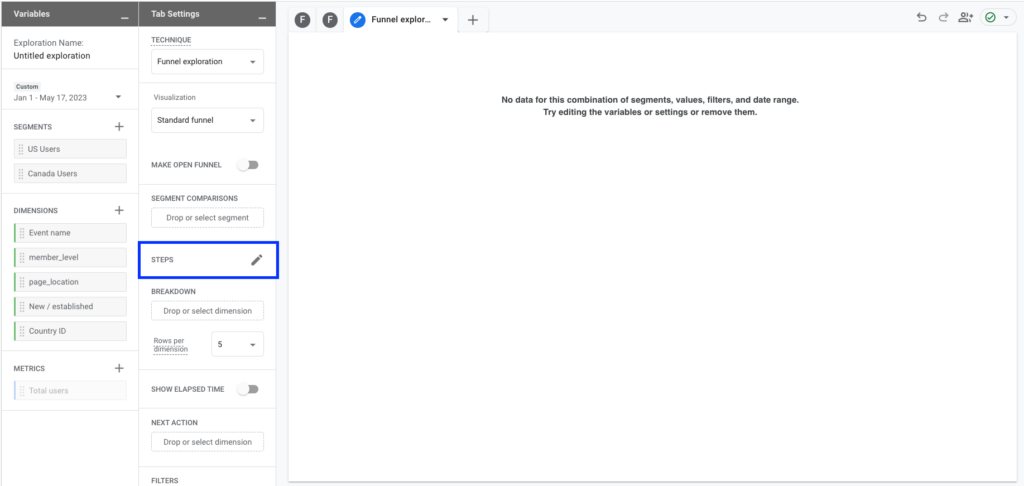Image resolution: width=1024 pixels, height=486 pixels.
Task: Minimize the Variables panel
Action: (x=122, y=16)
